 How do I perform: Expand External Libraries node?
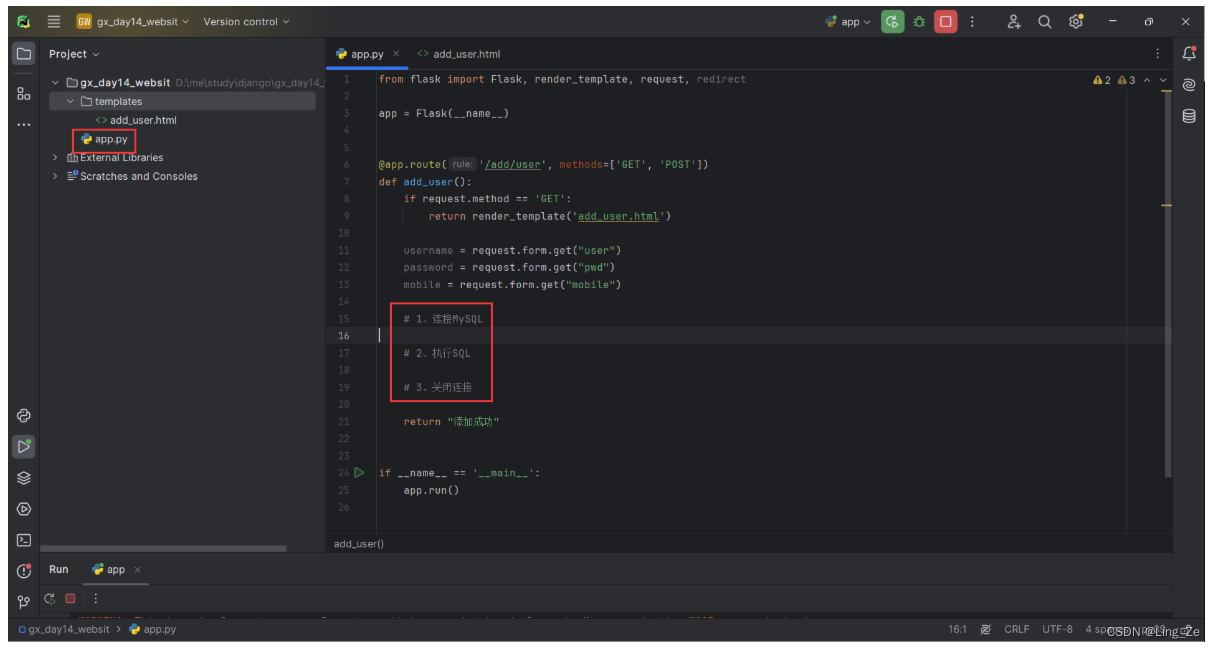click(x=56, y=158)
